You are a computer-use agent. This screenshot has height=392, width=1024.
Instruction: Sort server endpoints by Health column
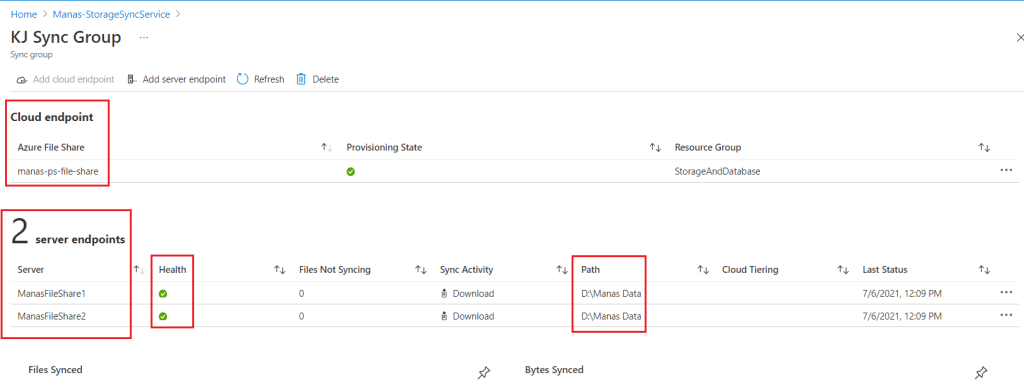click(280, 269)
